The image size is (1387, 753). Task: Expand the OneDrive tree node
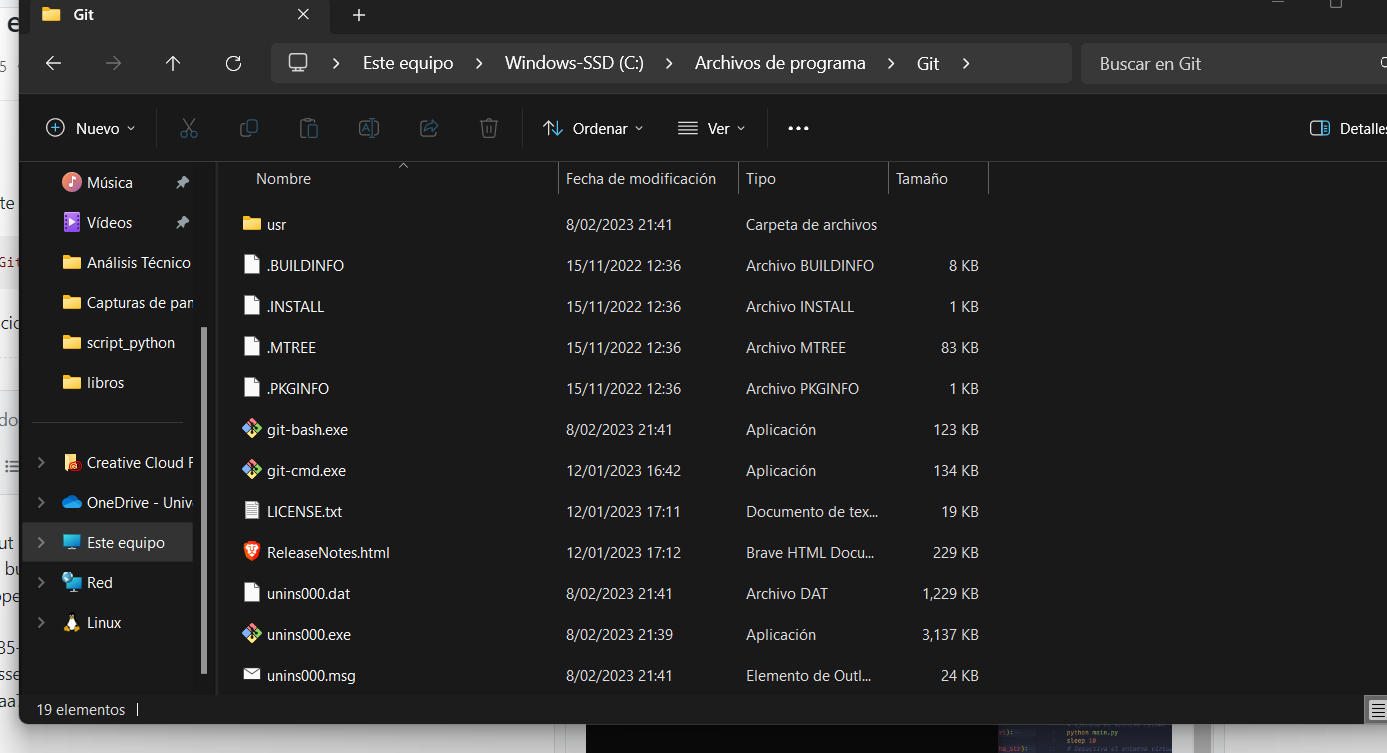click(x=41, y=503)
